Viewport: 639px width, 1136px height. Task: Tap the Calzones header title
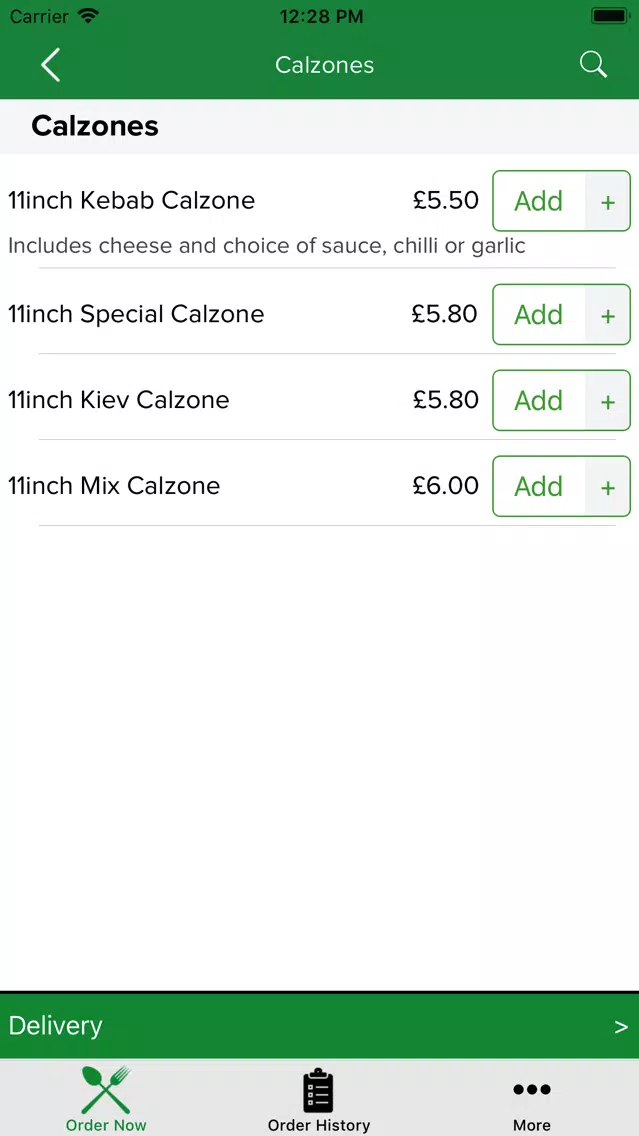[x=325, y=65]
